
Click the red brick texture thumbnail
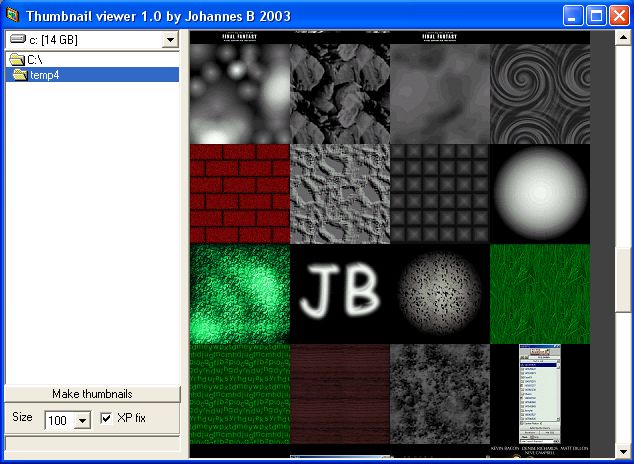[240, 194]
